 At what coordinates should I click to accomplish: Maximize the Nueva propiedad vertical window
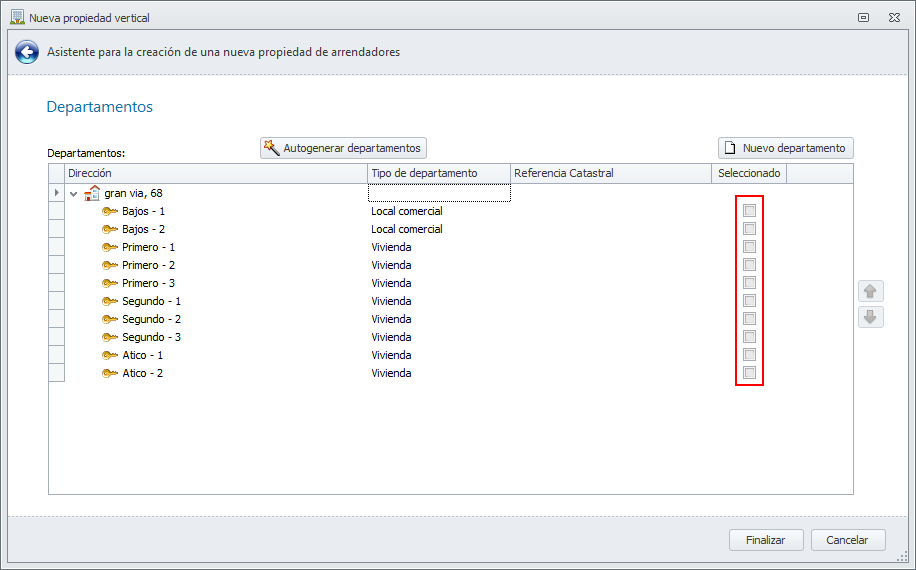[863, 18]
